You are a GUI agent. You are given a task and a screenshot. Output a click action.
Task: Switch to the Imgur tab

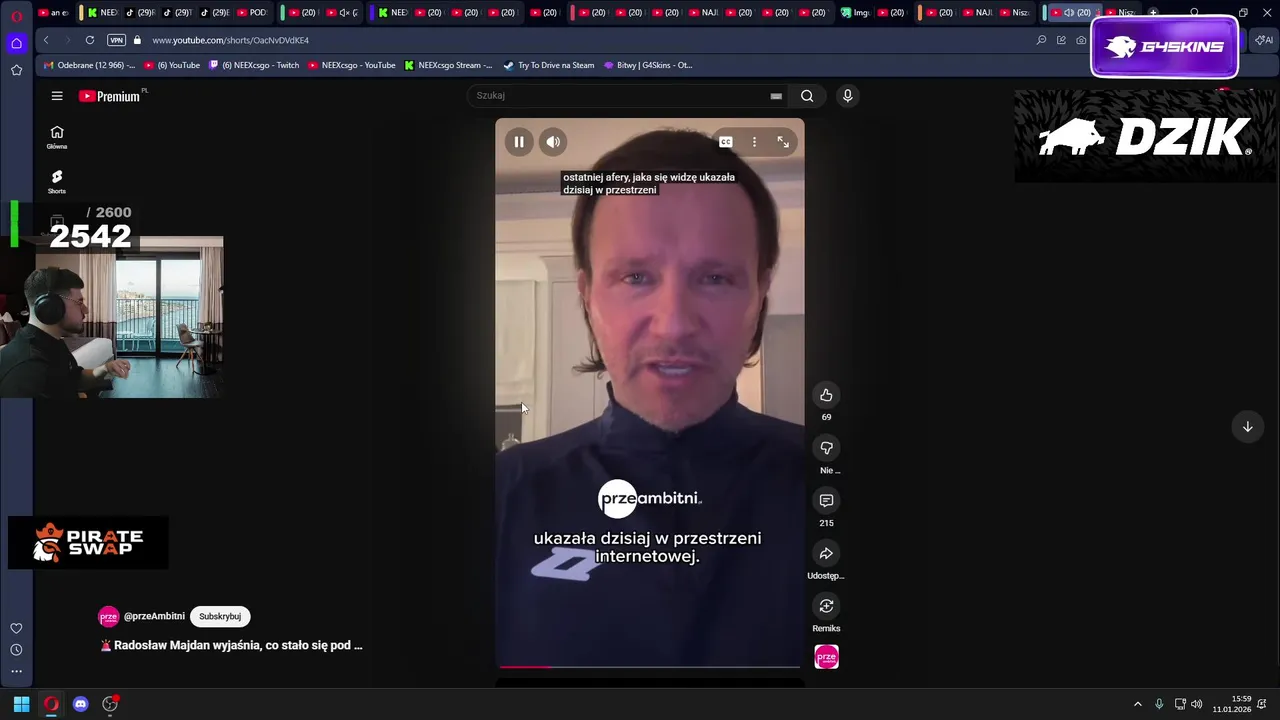pos(854,13)
